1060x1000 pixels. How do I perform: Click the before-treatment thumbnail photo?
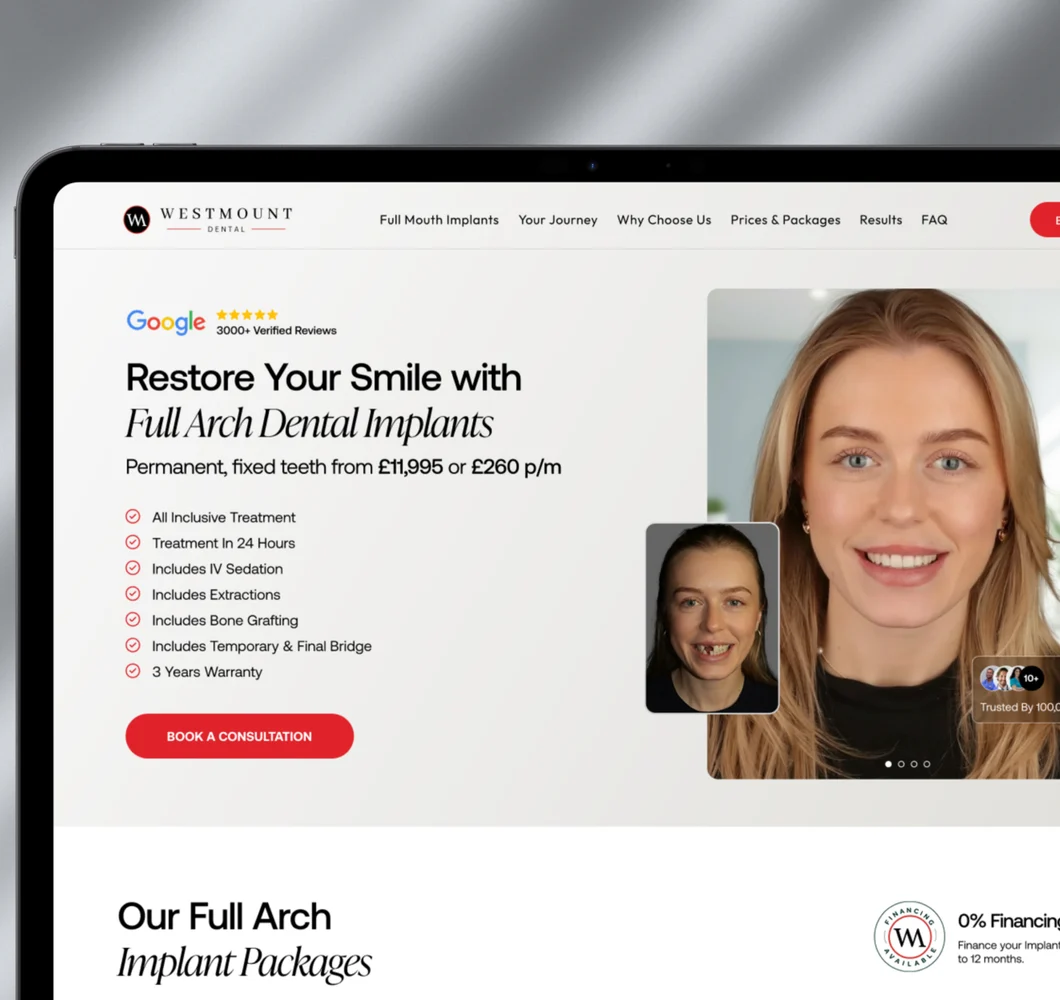click(x=713, y=618)
